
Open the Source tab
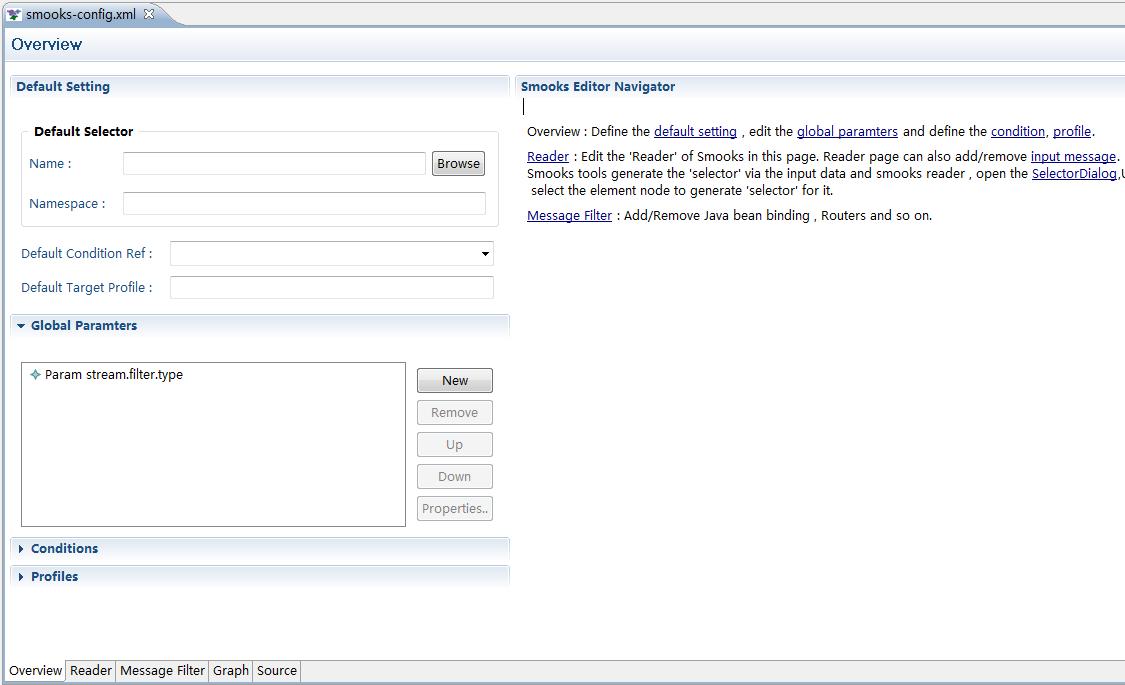(276, 671)
